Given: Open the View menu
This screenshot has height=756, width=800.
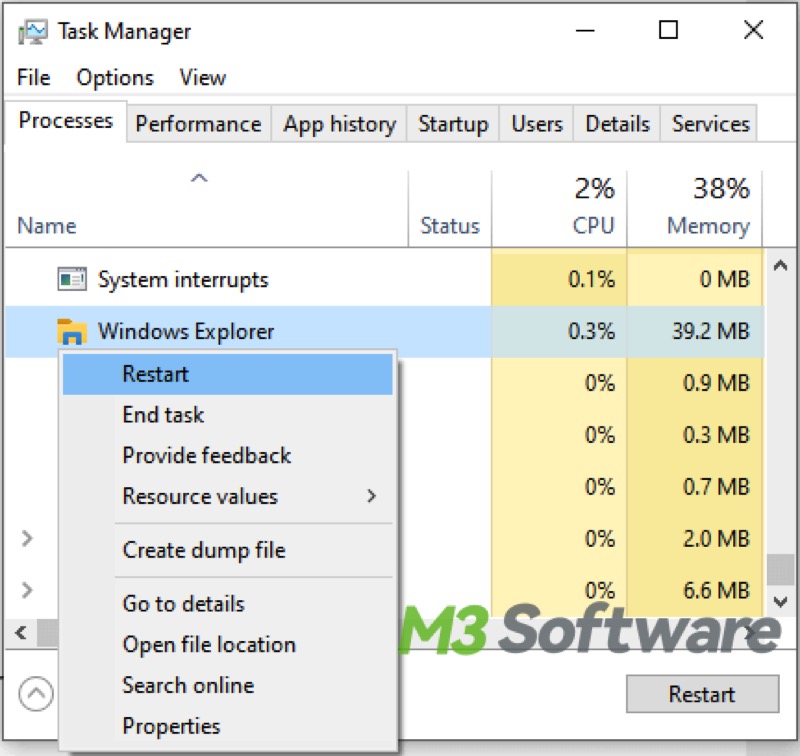Looking at the screenshot, I should [x=203, y=78].
